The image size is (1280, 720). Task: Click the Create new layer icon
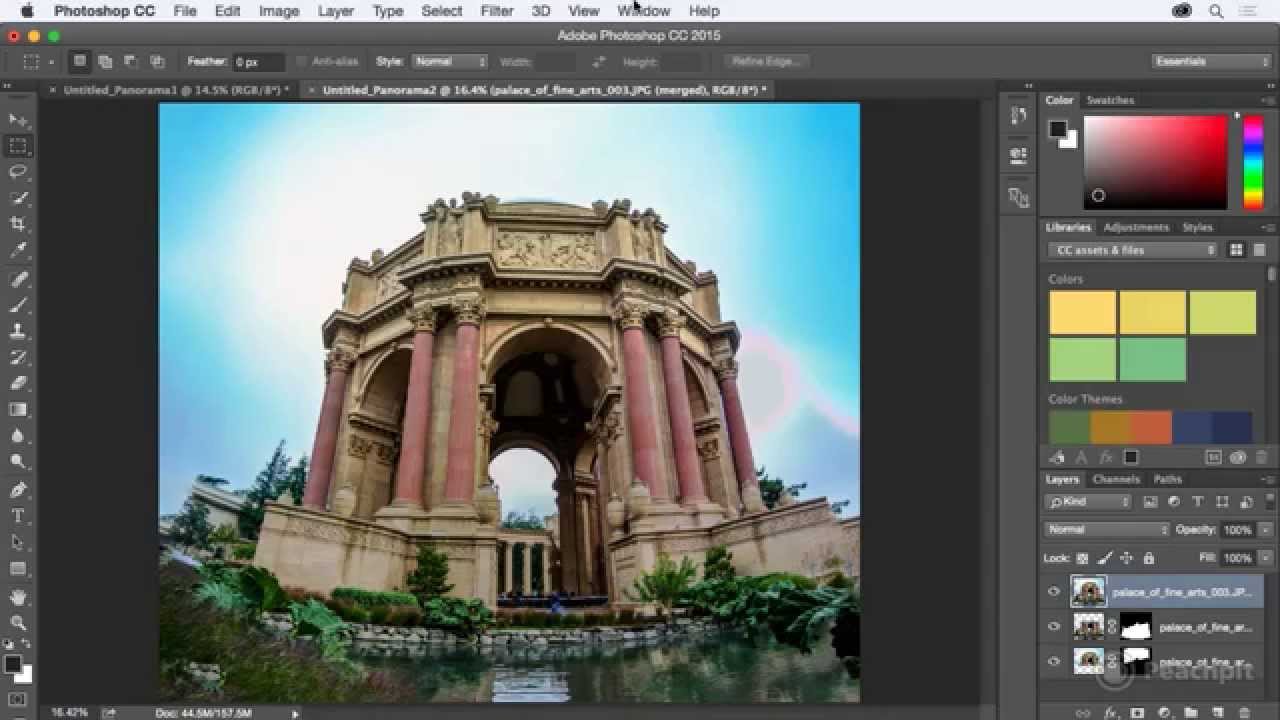tap(1218, 712)
